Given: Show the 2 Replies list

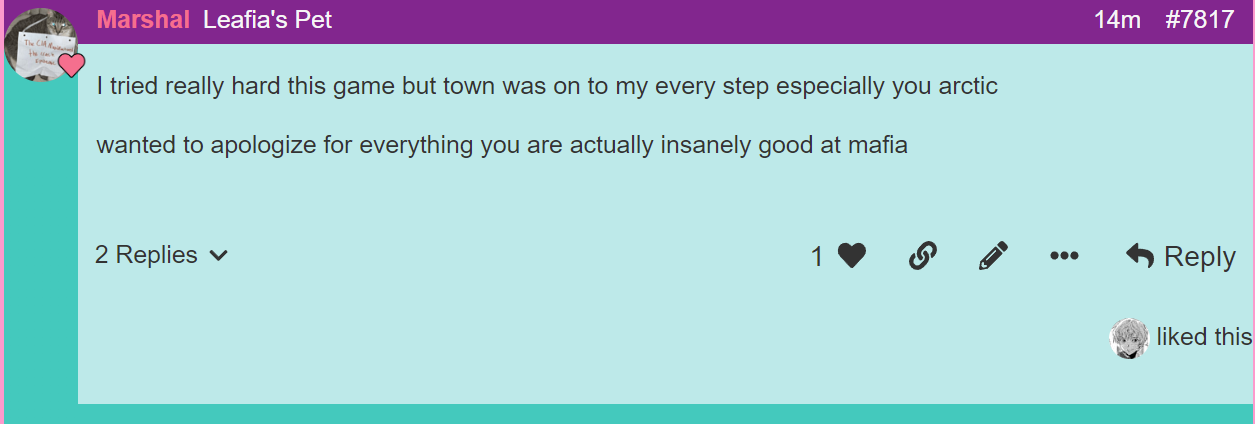Looking at the screenshot, I should tap(162, 255).
